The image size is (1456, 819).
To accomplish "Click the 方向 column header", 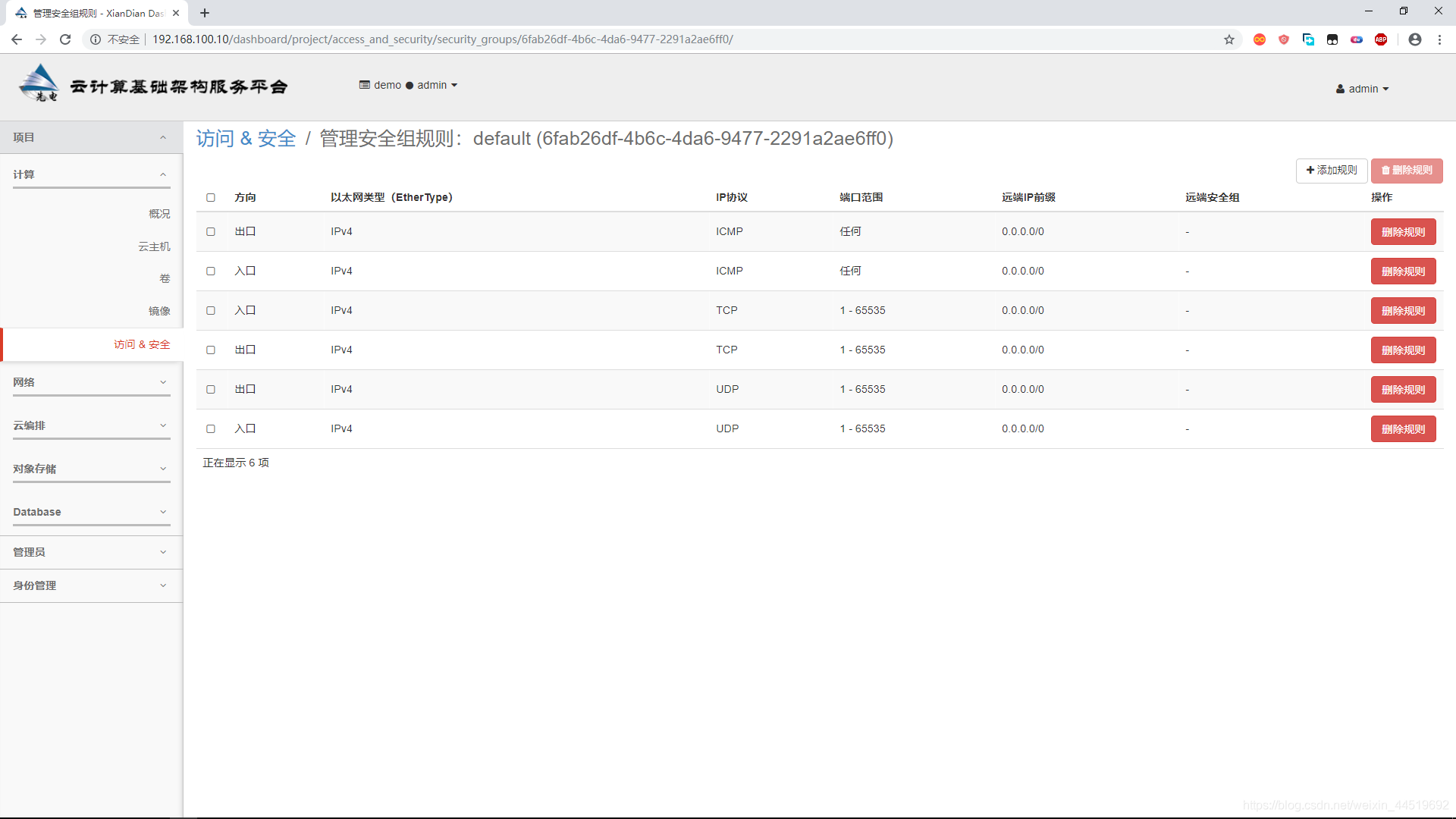I will tap(245, 197).
